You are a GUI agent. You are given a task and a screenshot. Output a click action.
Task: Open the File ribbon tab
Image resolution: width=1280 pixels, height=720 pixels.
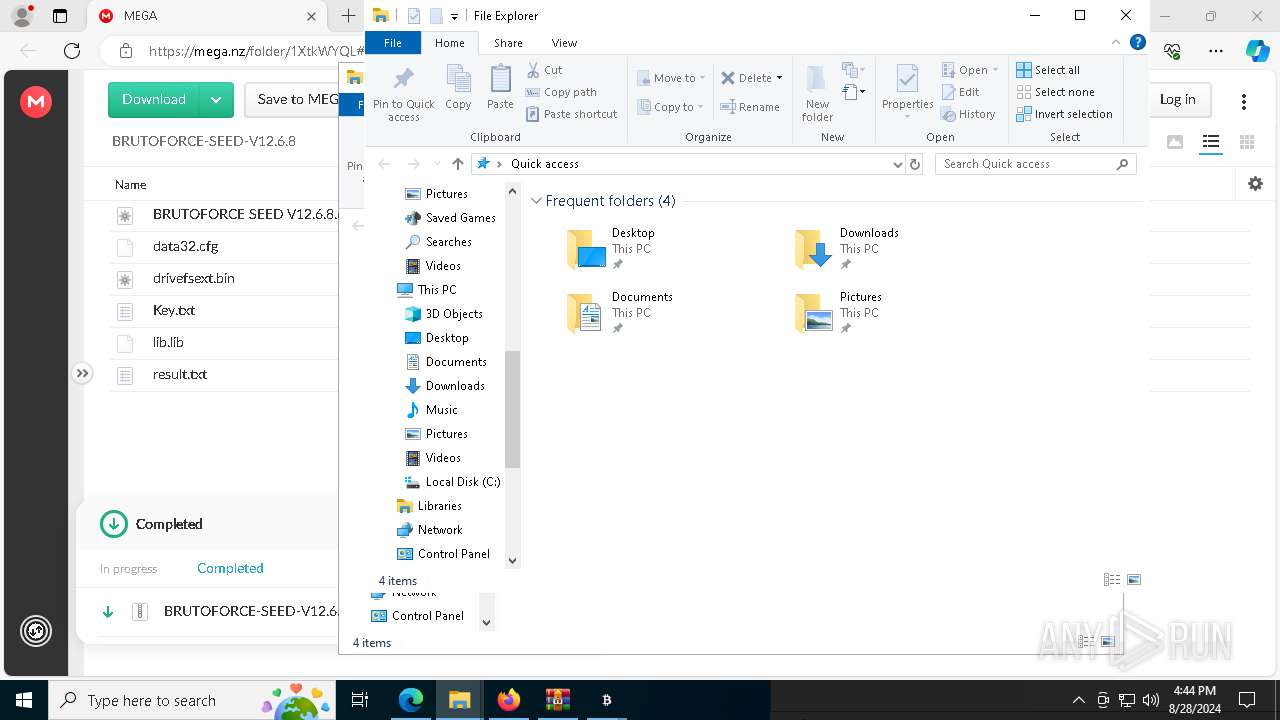click(393, 43)
